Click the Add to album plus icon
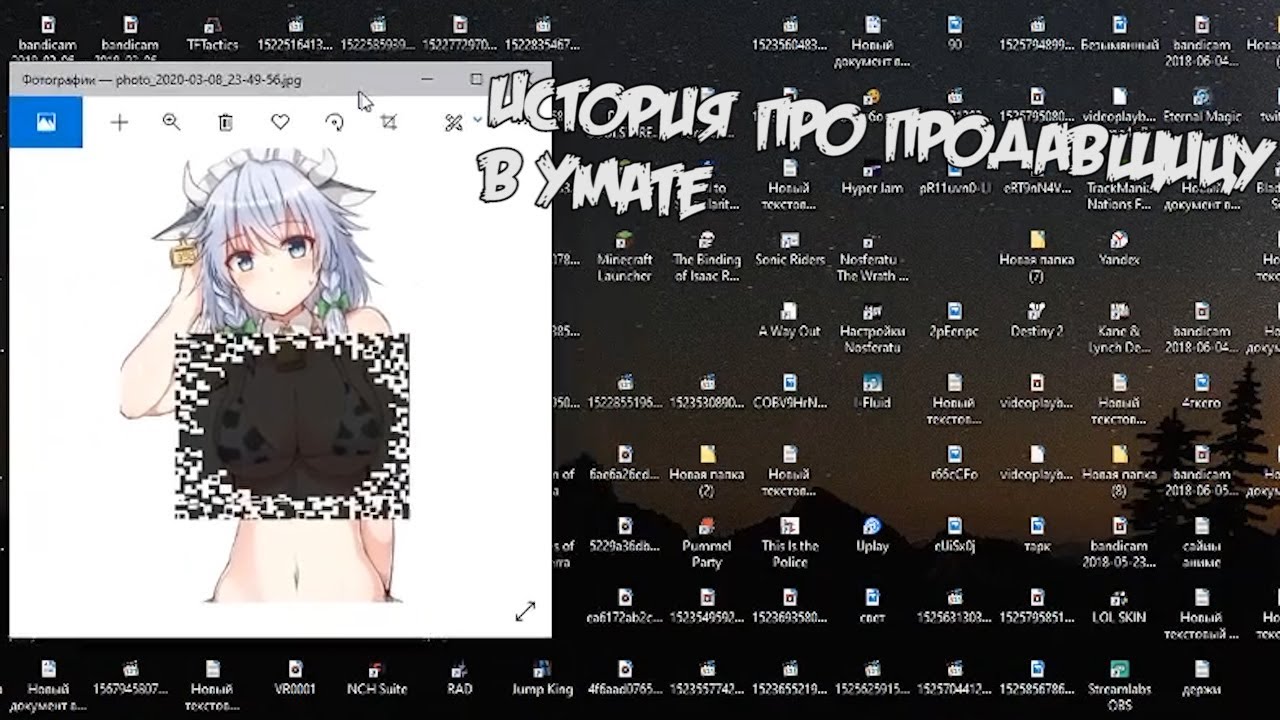Screen dimensions: 1280x720 119,122
